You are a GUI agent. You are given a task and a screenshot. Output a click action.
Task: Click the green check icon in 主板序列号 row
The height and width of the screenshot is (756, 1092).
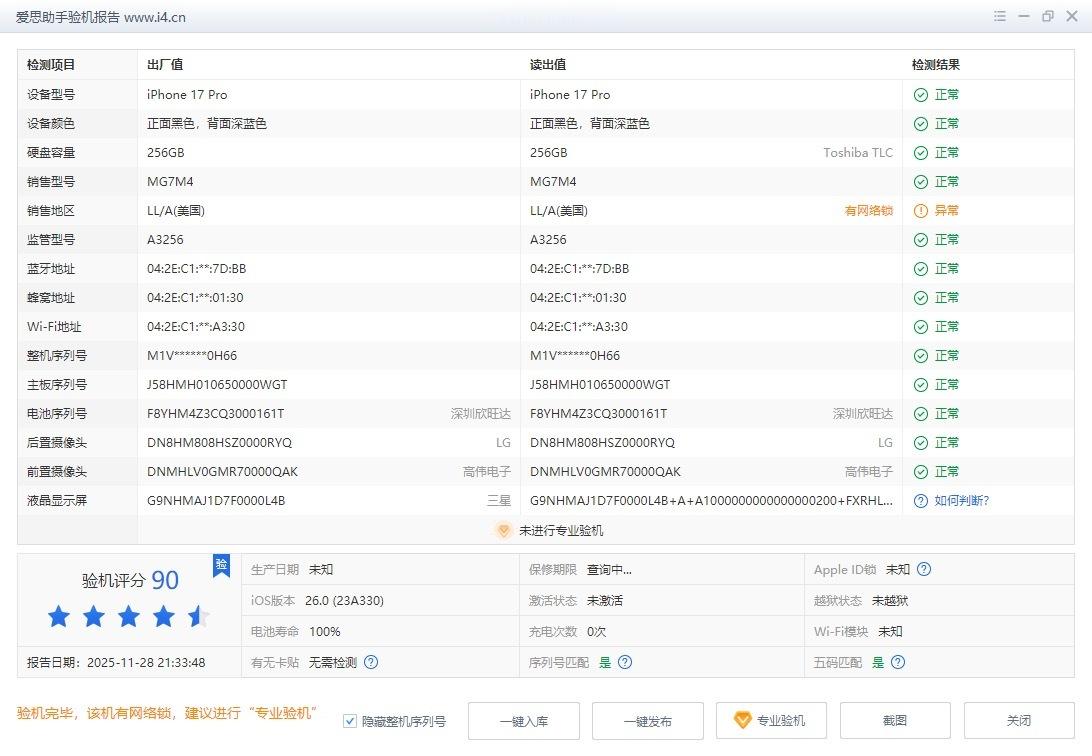[x=921, y=385]
